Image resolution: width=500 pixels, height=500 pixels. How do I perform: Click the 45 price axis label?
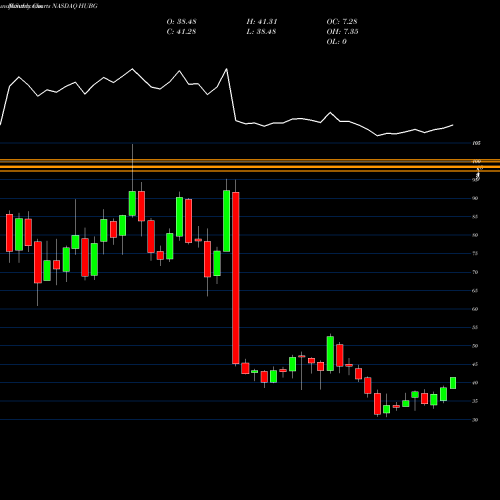tap(475, 364)
